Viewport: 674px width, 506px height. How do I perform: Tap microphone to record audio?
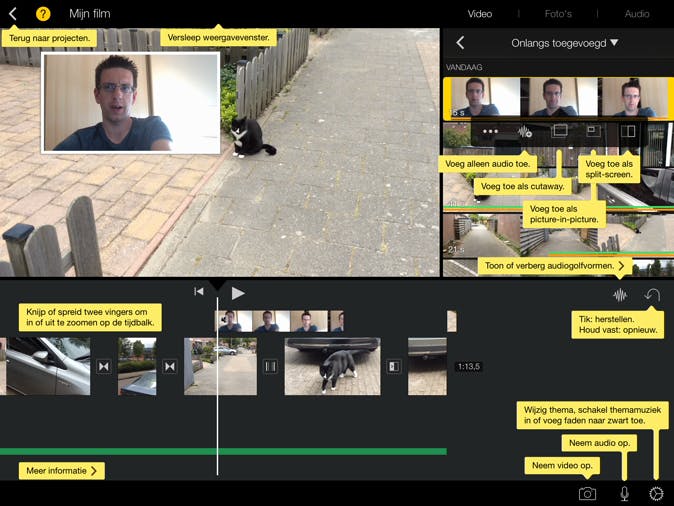(625, 494)
